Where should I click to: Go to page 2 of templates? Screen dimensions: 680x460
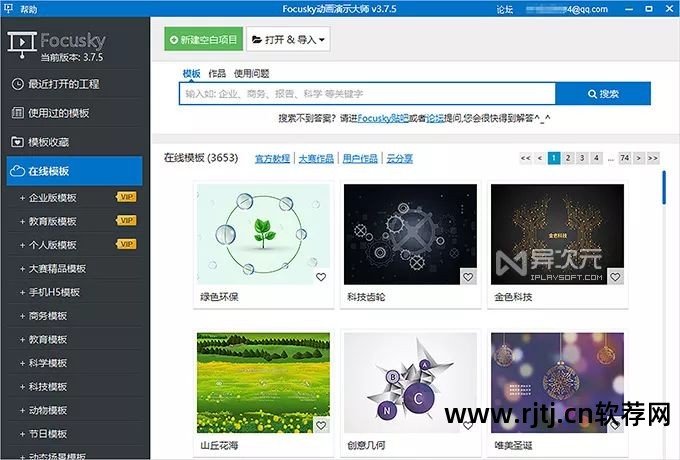[568, 158]
